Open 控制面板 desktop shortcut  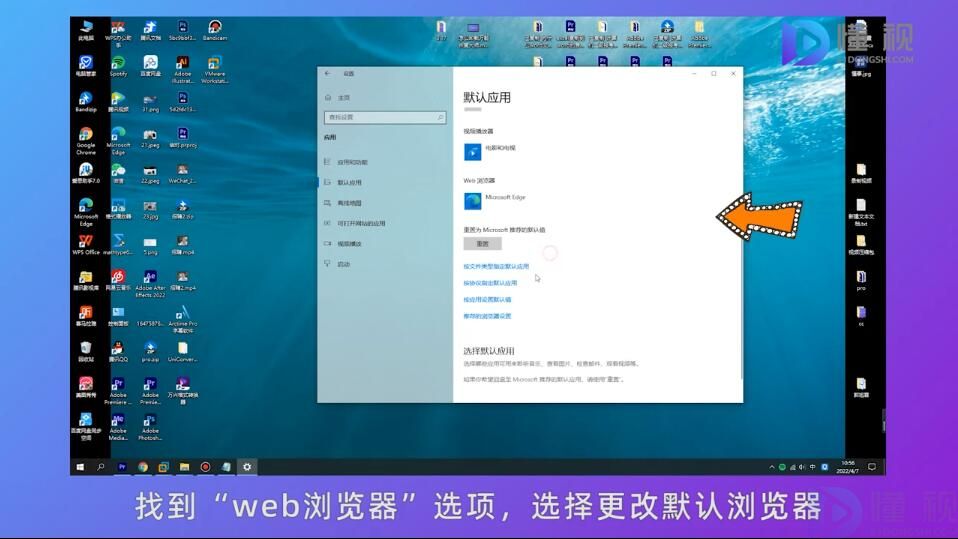pos(118,316)
